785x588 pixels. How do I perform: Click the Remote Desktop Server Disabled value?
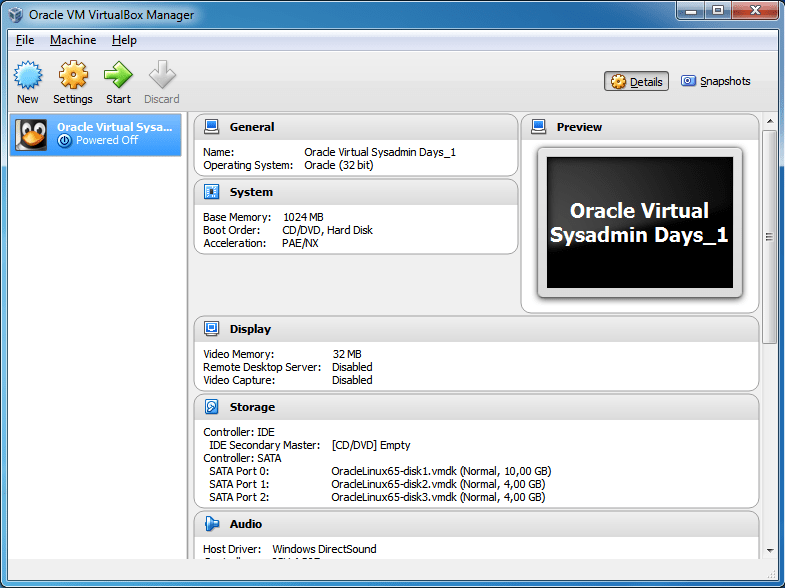352,367
